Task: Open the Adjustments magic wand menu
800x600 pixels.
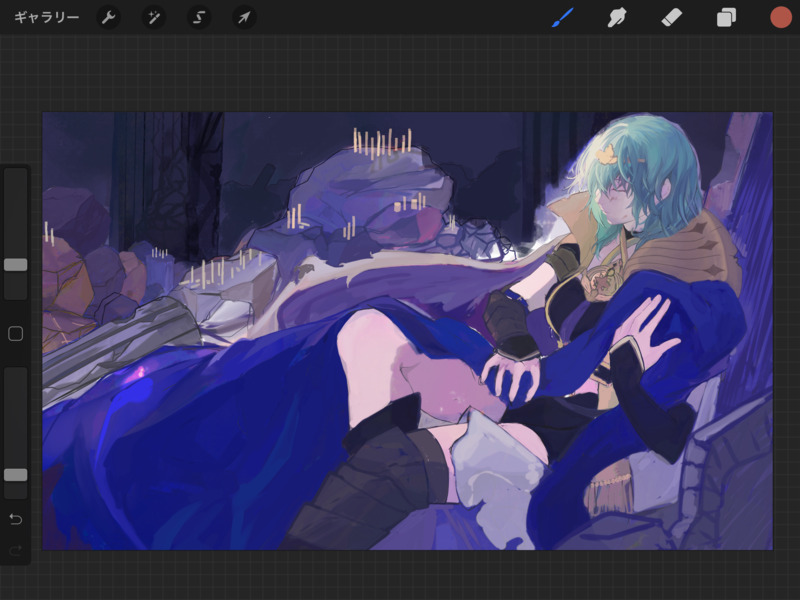Action: (154, 18)
